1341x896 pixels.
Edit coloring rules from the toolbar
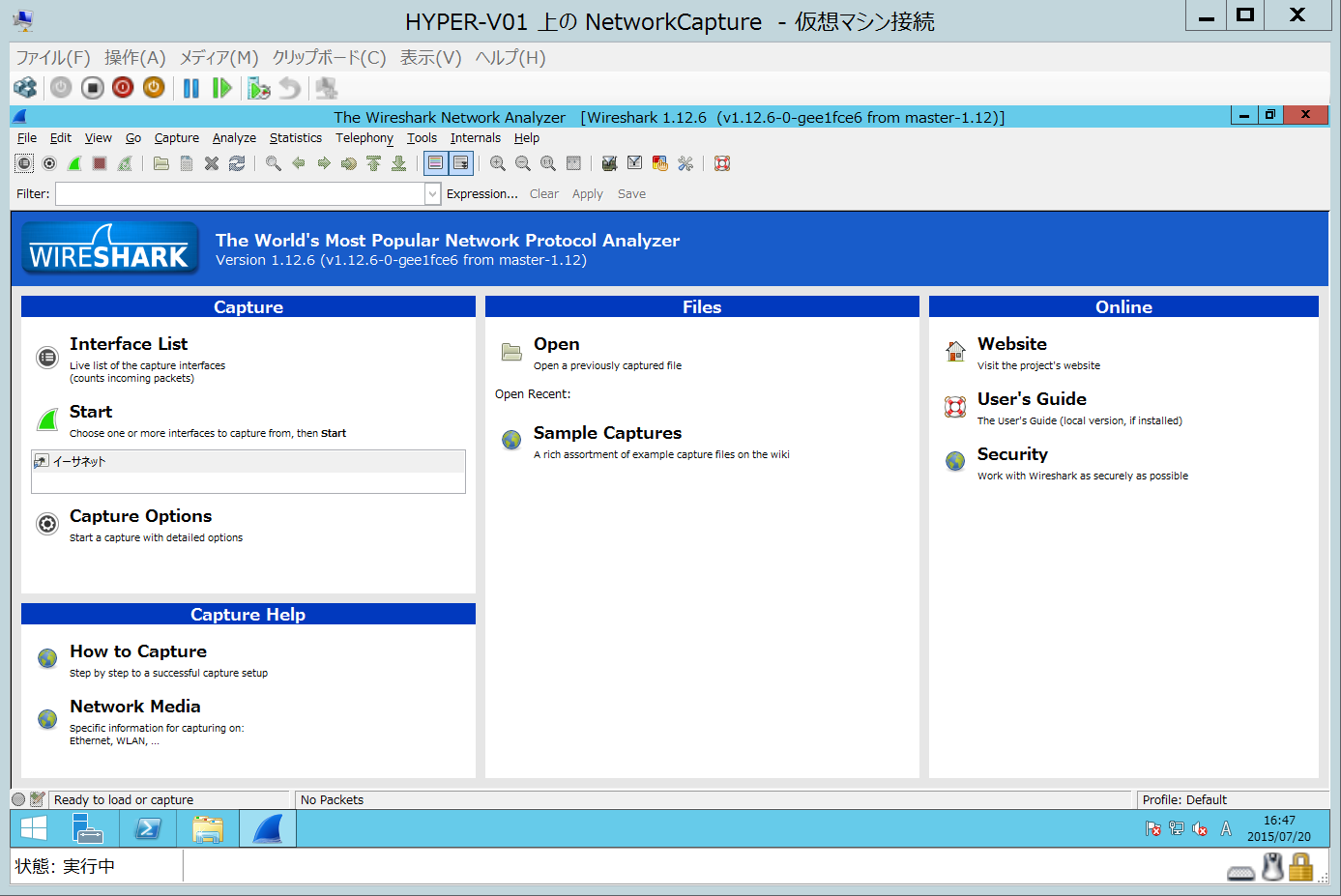coord(660,163)
